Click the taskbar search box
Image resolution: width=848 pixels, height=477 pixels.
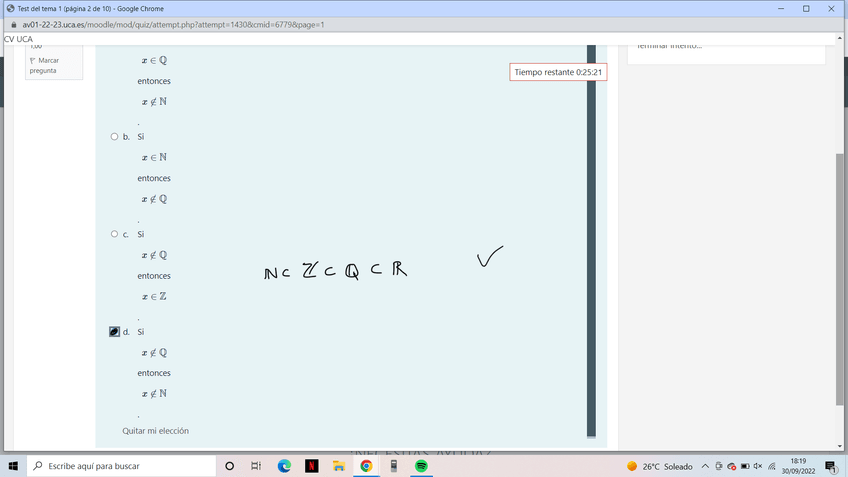[x=122, y=466]
